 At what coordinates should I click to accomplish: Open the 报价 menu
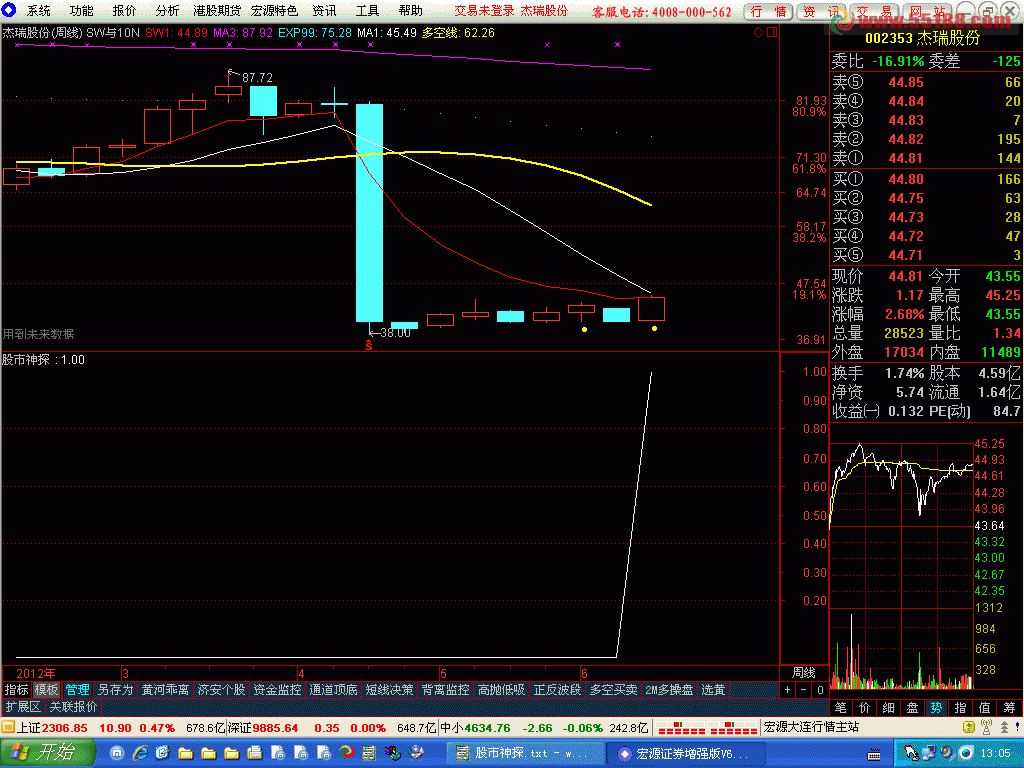(x=124, y=10)
